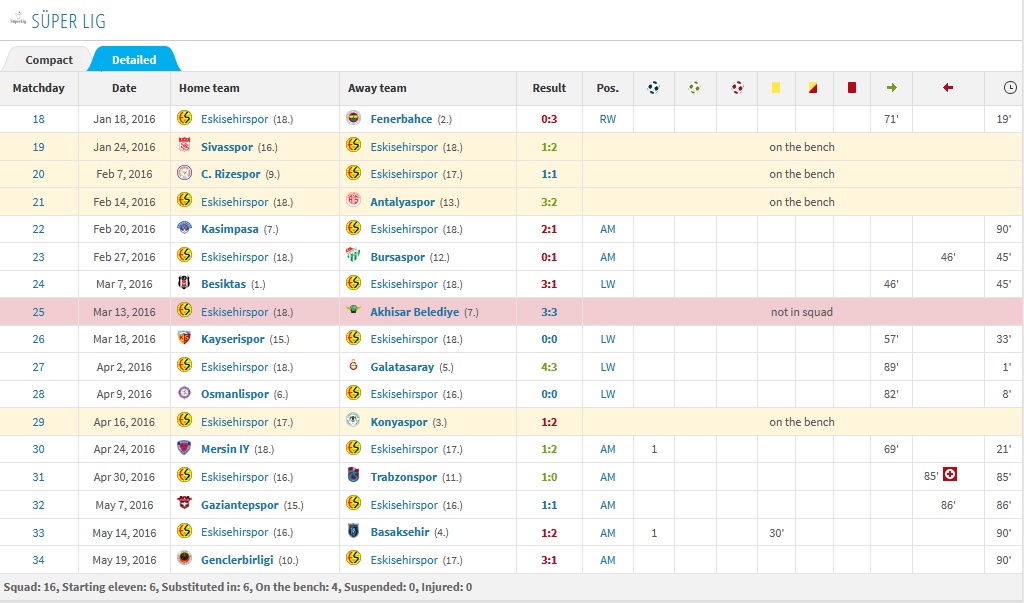Click 'on the bench' in the Sivasspor row
The height and width of the screenshot is (603, 1024).
point(801,147)
